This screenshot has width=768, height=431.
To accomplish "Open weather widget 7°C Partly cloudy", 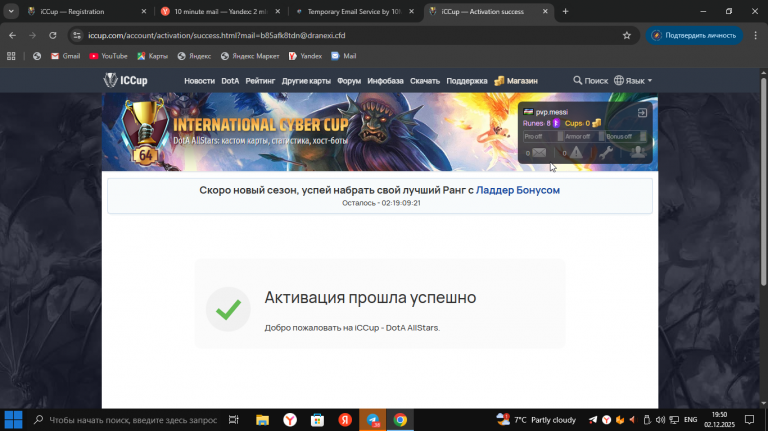I will pos(537,420).
